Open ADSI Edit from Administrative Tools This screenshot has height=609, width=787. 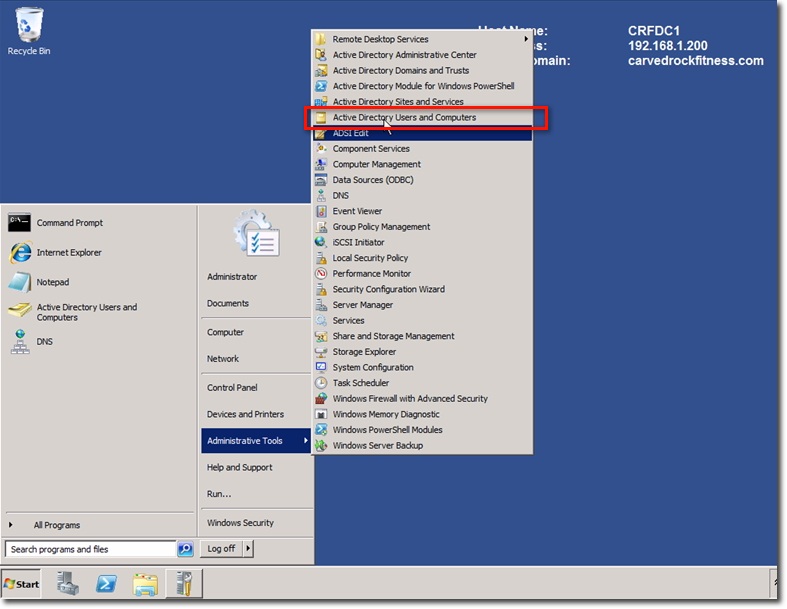[422, 133]
